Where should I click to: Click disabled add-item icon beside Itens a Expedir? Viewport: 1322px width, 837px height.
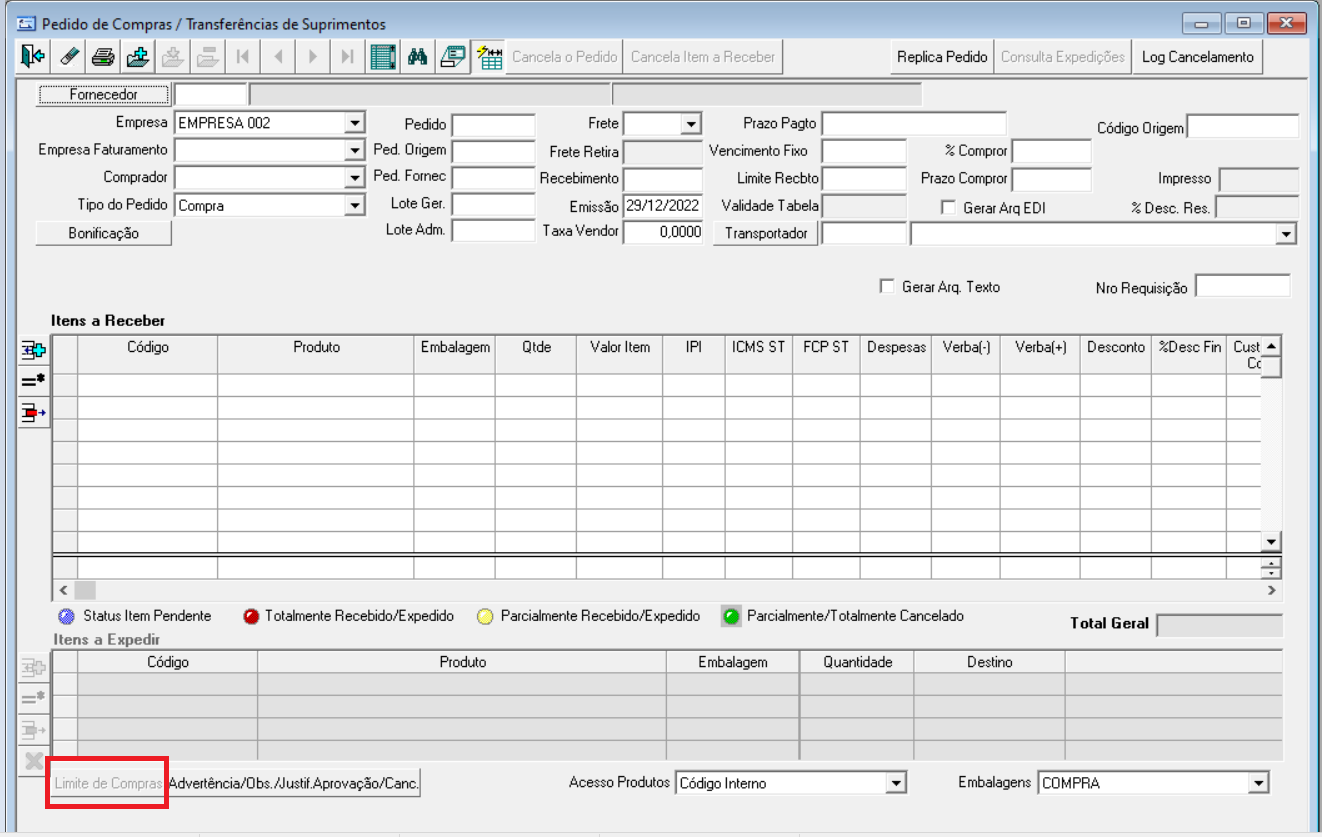click(34, 668)
